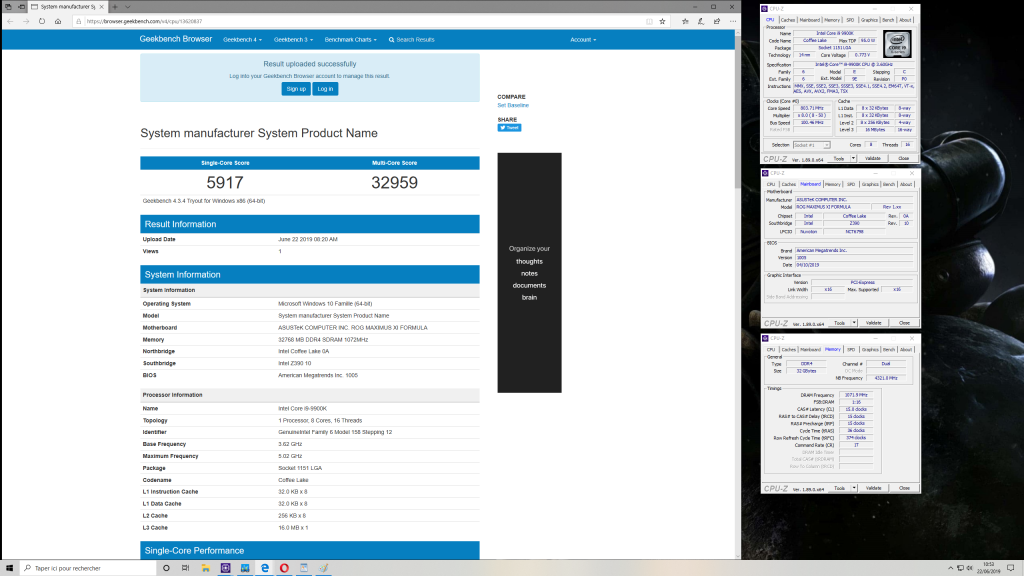The image size is (1024, 576).
Task: Click the dark advertisement banner
Action: [529, 273]
